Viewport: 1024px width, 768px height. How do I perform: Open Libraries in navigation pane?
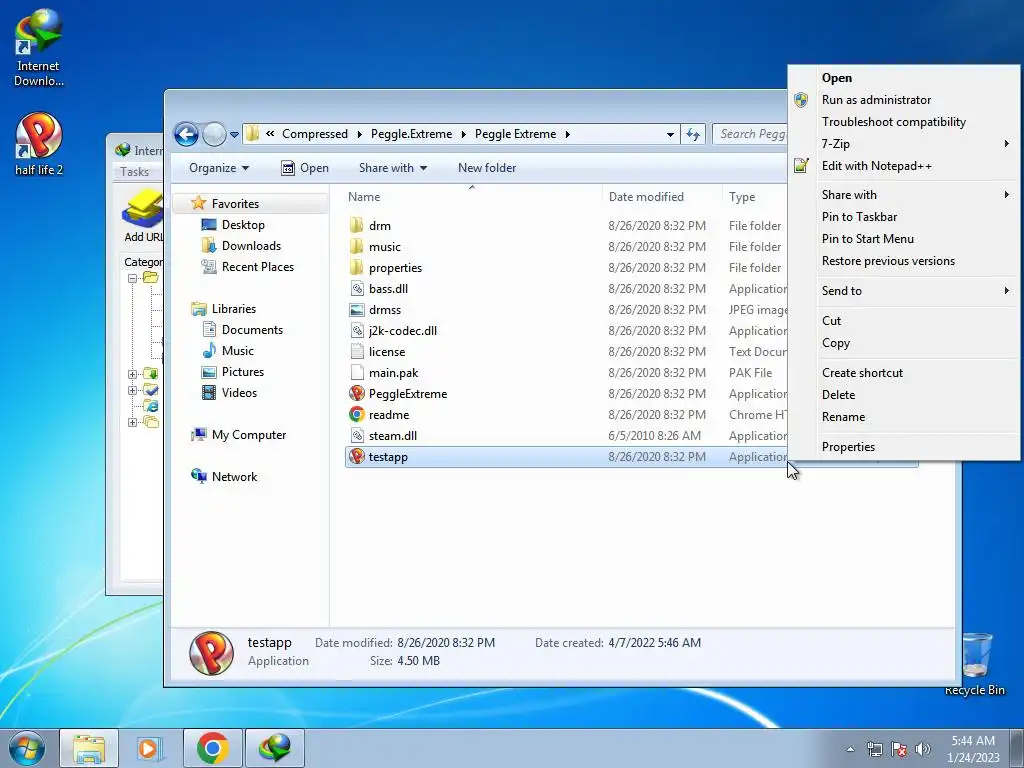233,309
